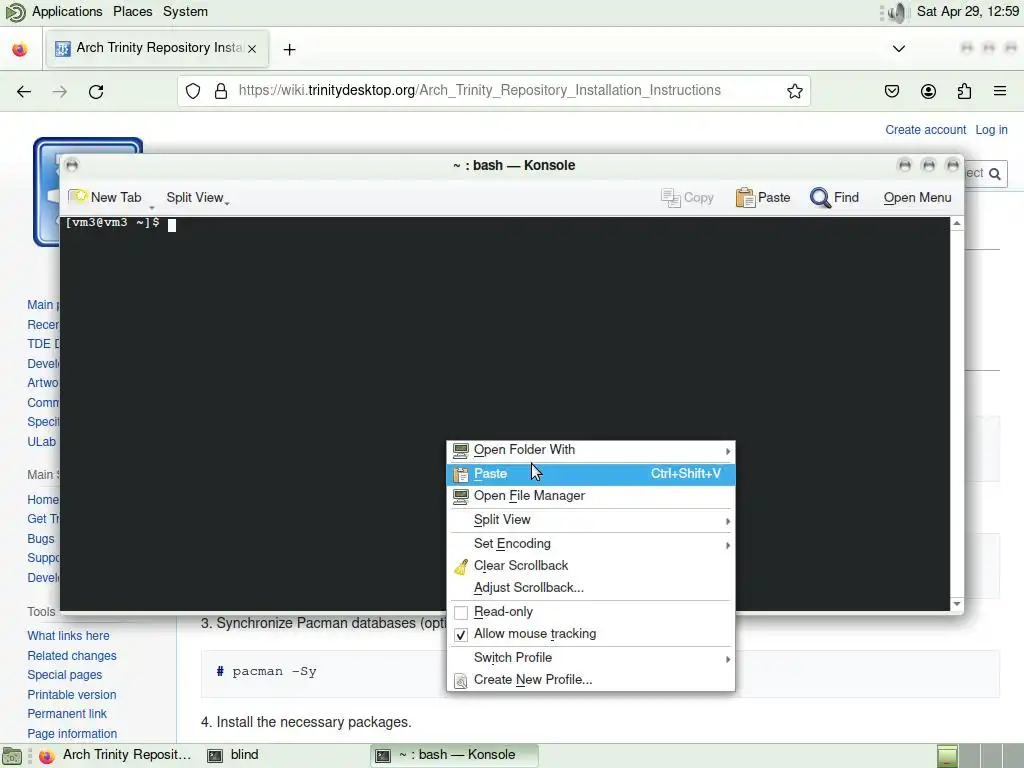Select Open Folder With in context menu
The width and height of the screenshot is (1024, 768).
[x=590, y=450]
